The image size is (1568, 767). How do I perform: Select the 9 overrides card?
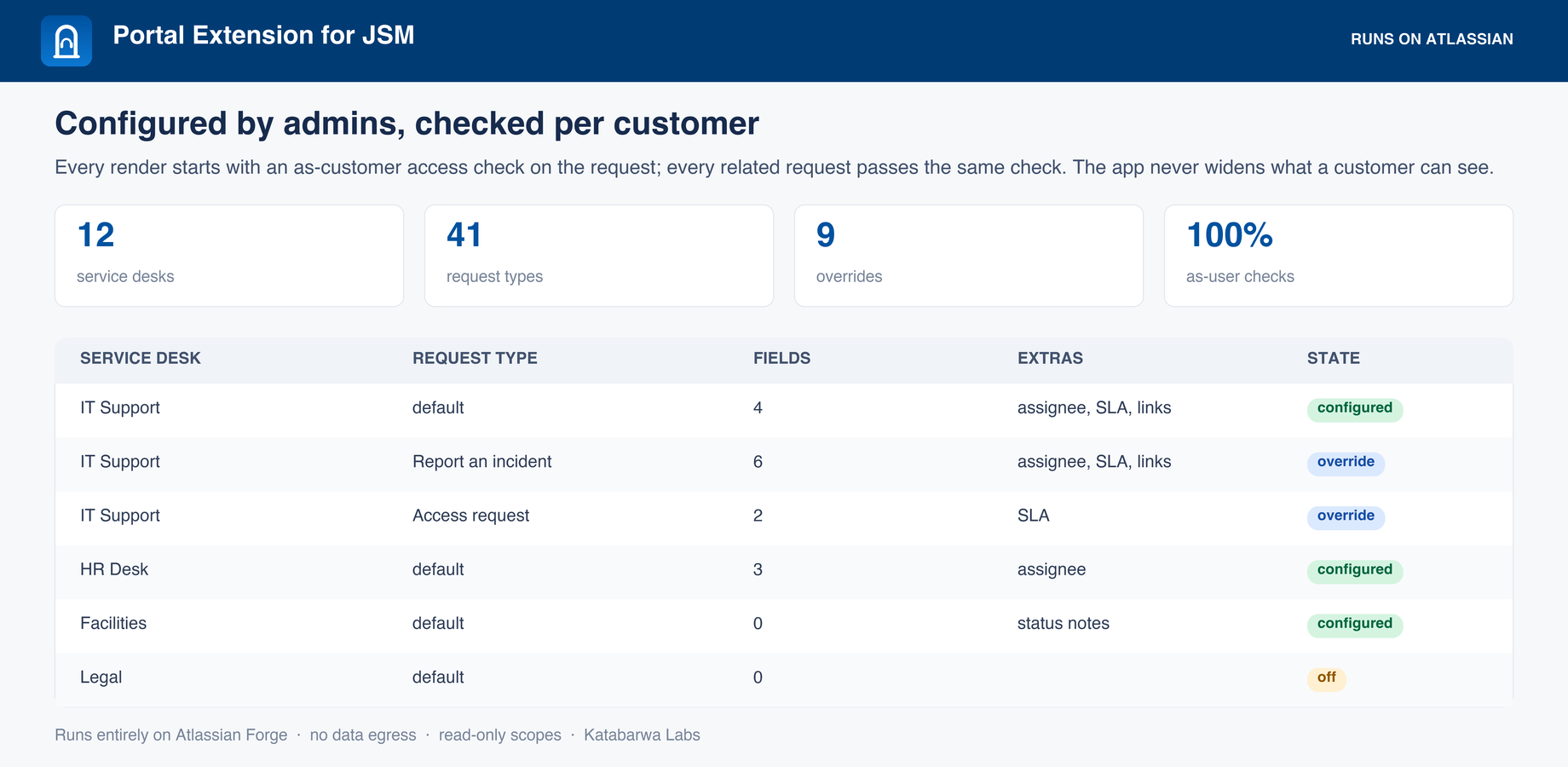click(969, 256)
